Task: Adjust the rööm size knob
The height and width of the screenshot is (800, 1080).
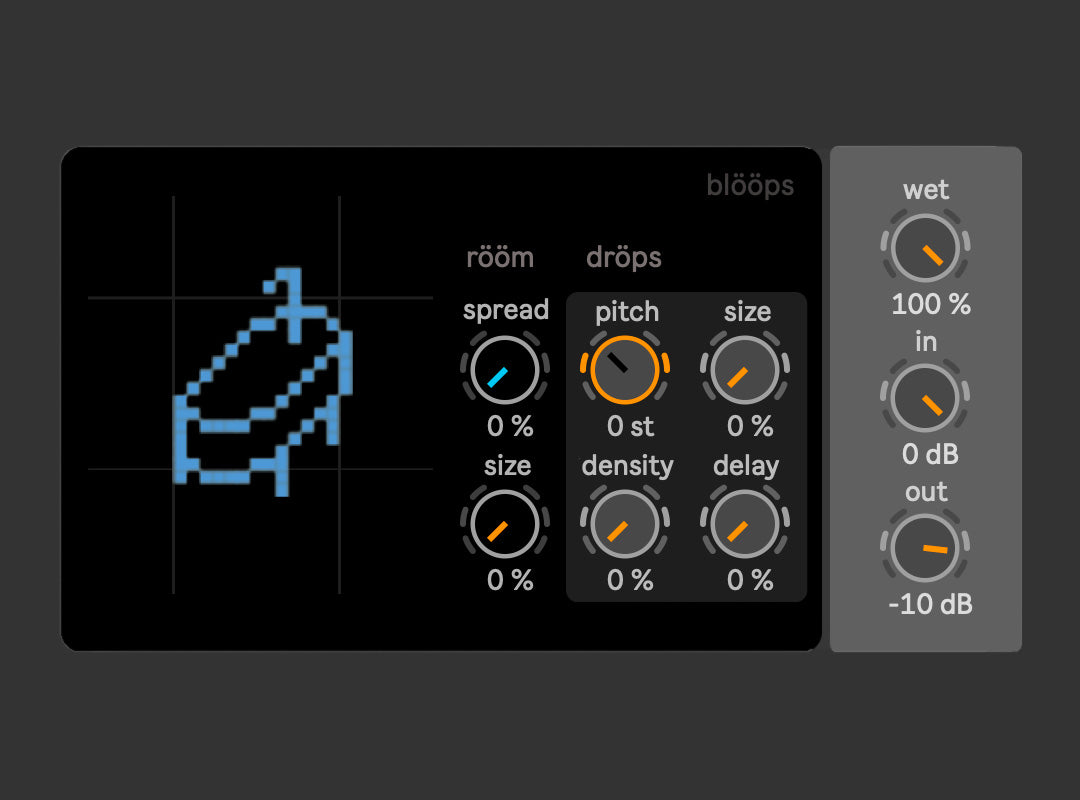Action: [x=505, y=523]
